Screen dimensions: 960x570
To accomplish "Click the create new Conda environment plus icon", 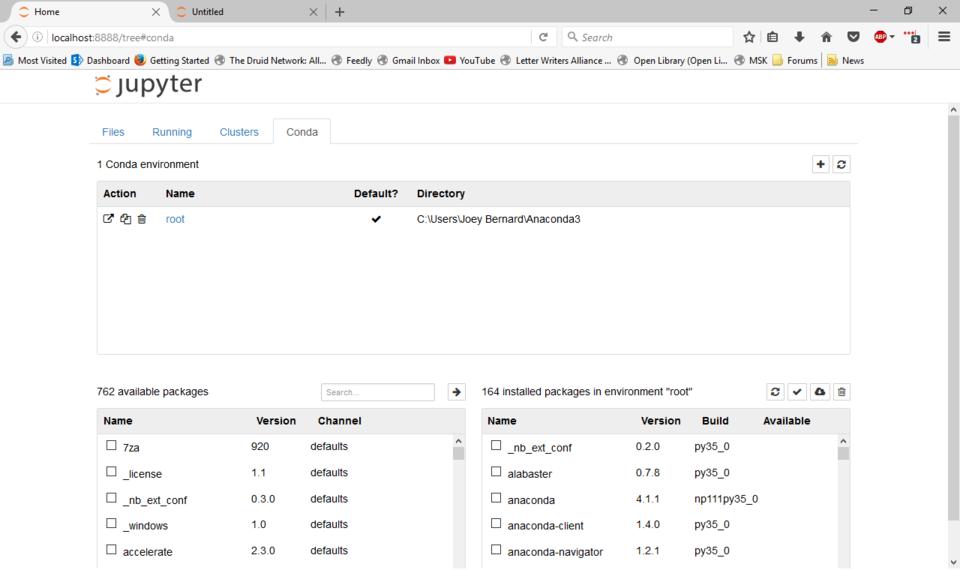I will [820, 165].
